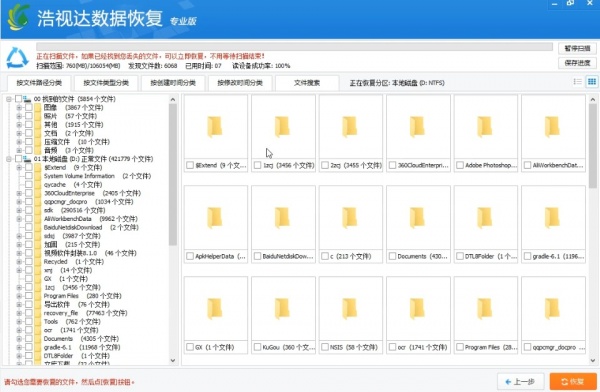Click the Program Files folder icon in grid
Image resolution: width=600 pixels, height=392 pixels.
[x=485, y=309]
